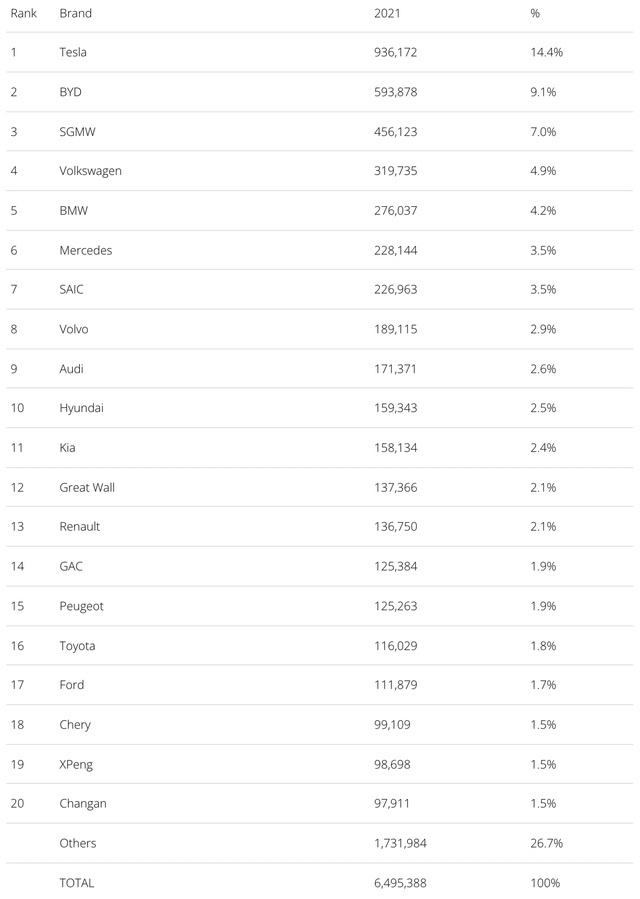Screen dimensions: 640x899
Task: Click the Changan brand name
Action: tap(83, 804)
